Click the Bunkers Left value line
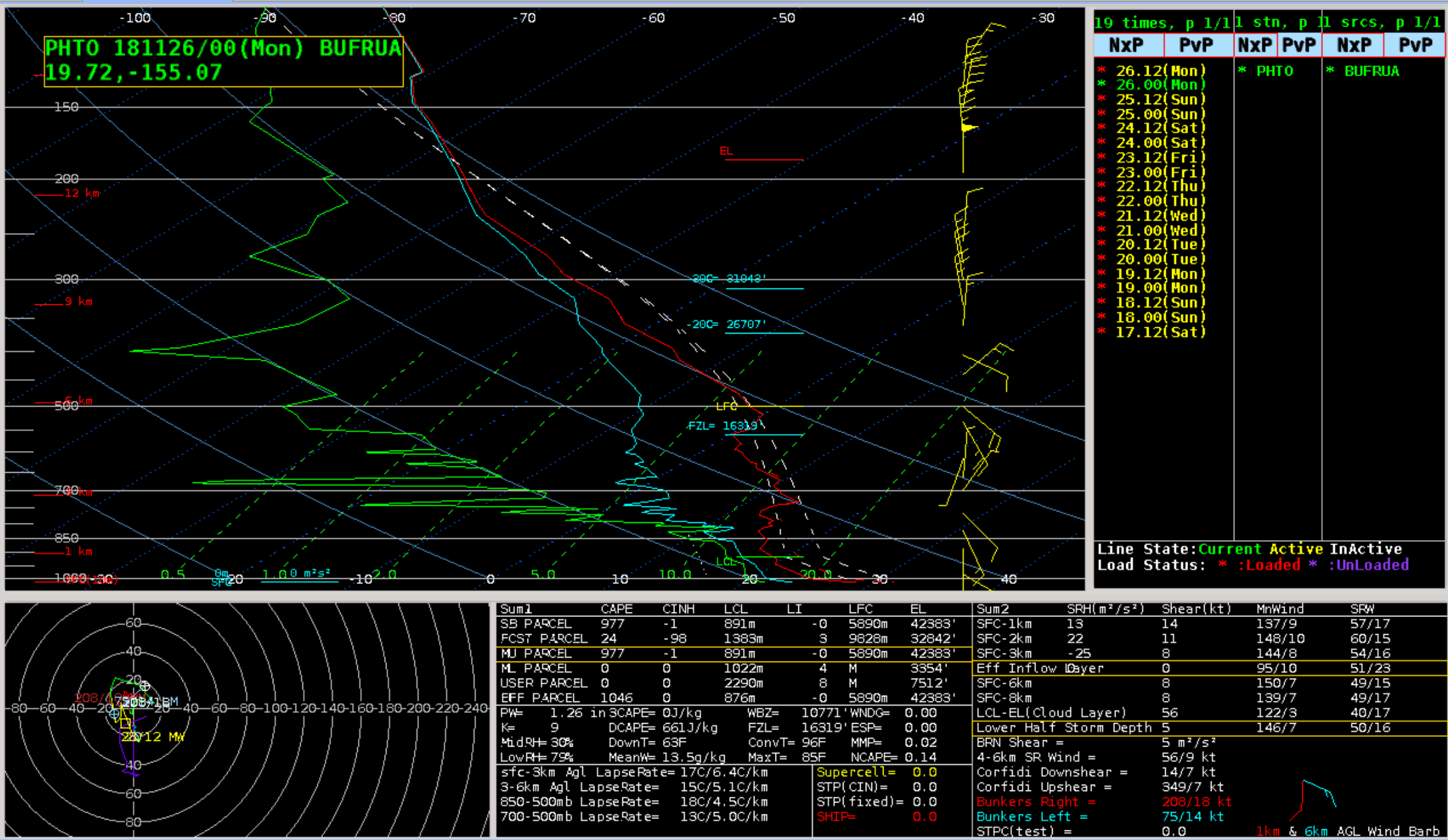The width and height of the screenshot is (1448, 840). [1100, 816]
